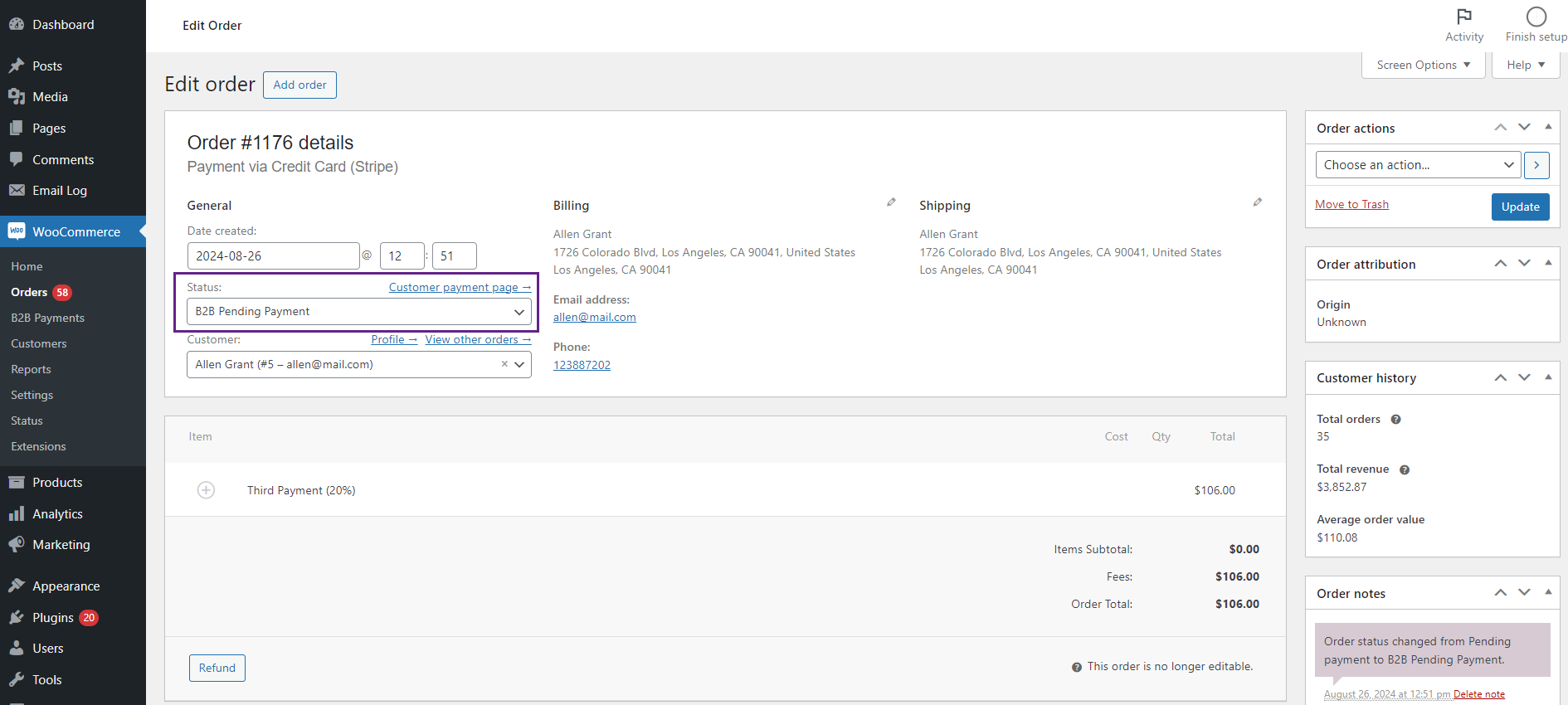Expand the Third Payment item plus icon
The height and width of the screenshot is (705, 1568).
coord(206,490)
